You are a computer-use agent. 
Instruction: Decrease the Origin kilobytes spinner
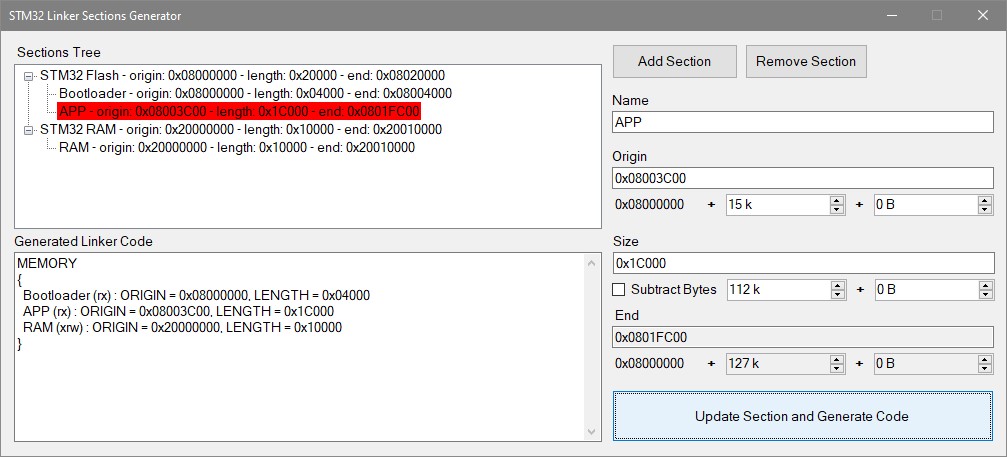(837, 210)
